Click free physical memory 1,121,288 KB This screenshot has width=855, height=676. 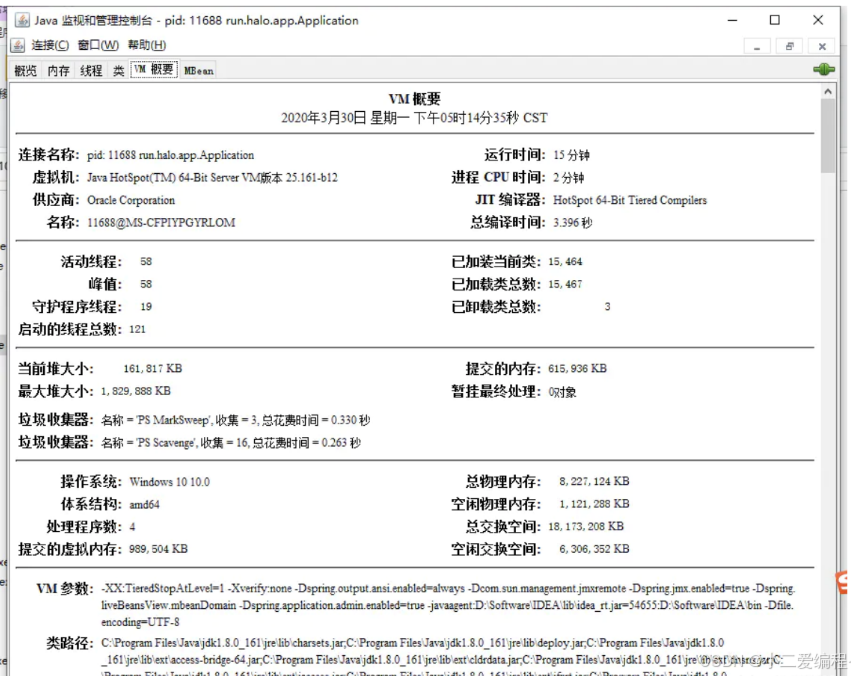(594, 504)
